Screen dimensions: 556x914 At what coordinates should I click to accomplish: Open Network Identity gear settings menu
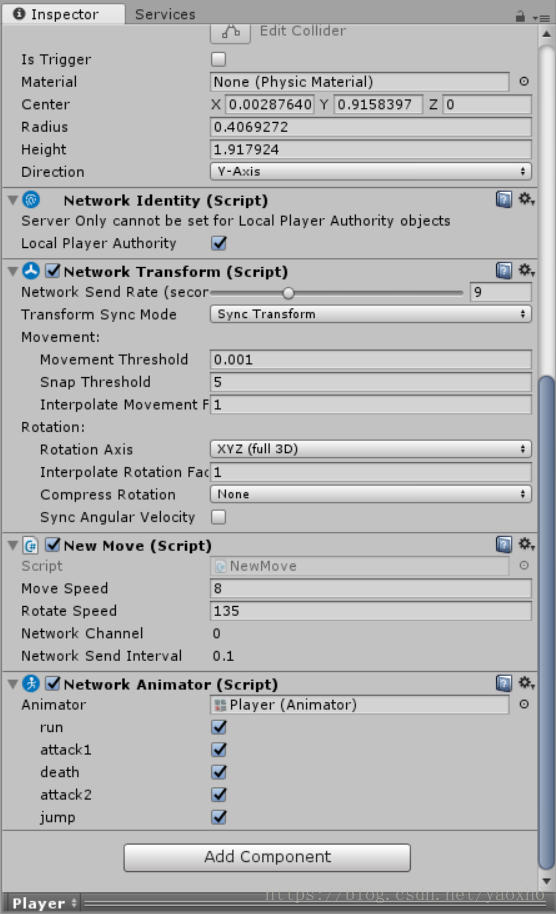click(x=526, y=199)
